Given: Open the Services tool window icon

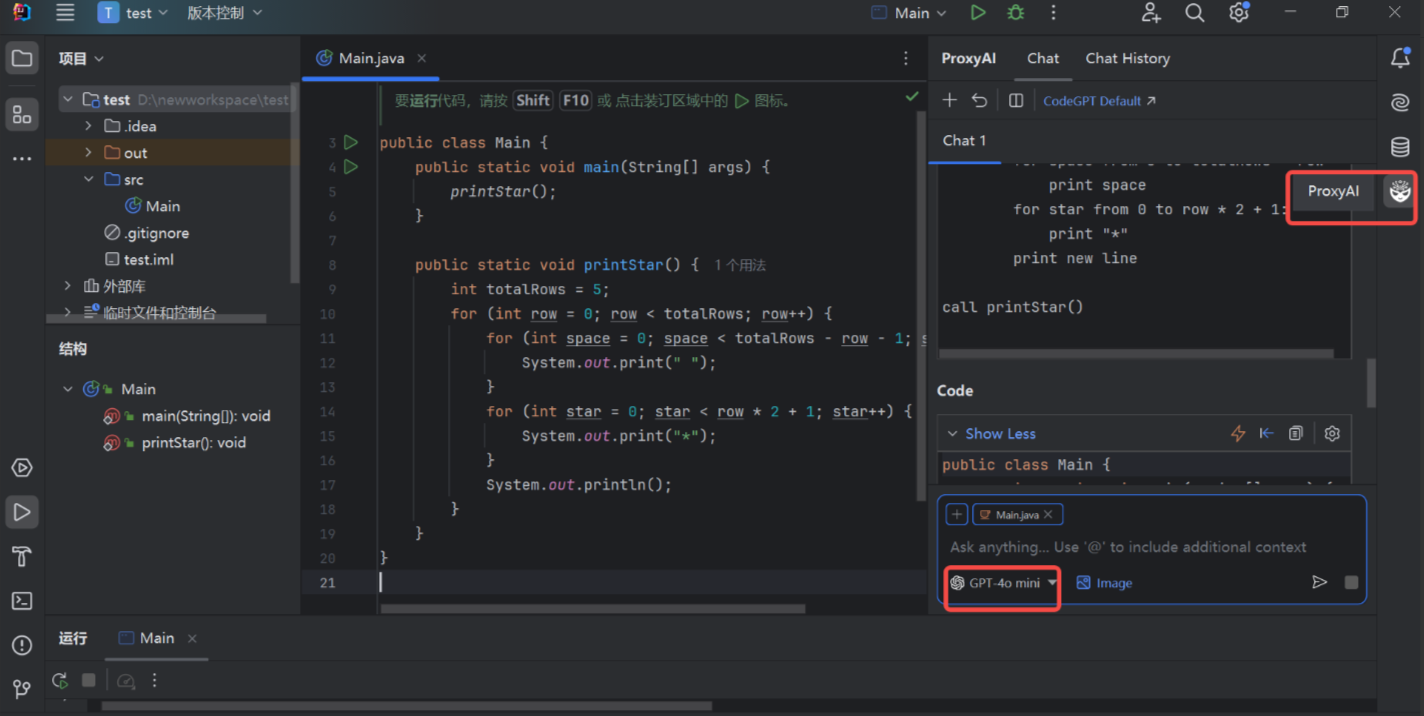Looking at the screenshot, I should point(22,468).
